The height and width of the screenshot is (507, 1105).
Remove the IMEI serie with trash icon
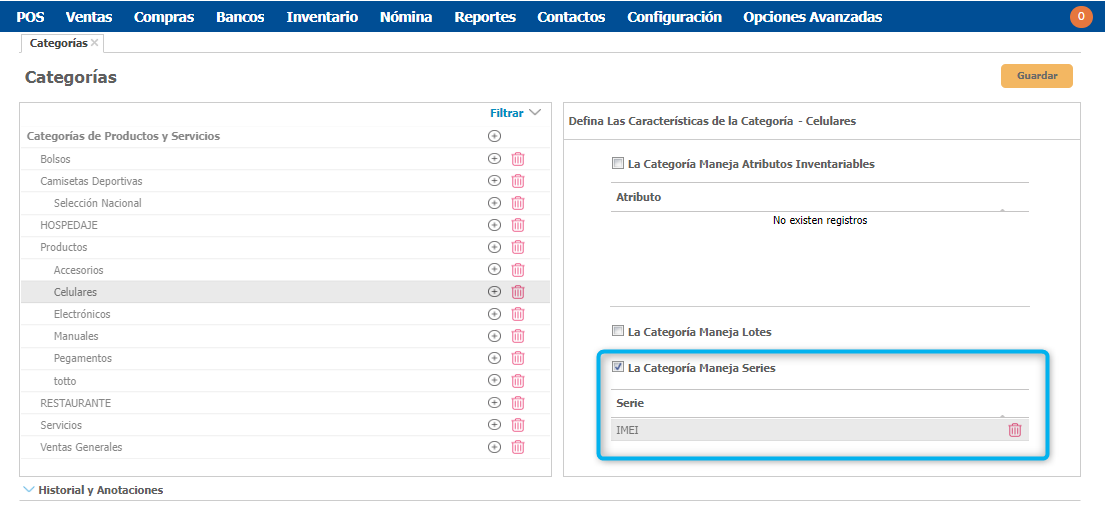pyautogui.click(x=1015, y=430)
